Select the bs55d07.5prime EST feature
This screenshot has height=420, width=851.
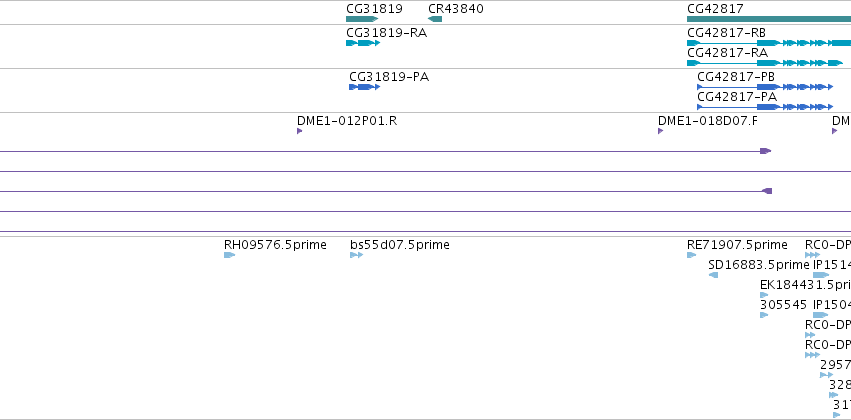[x=357, y=255]
